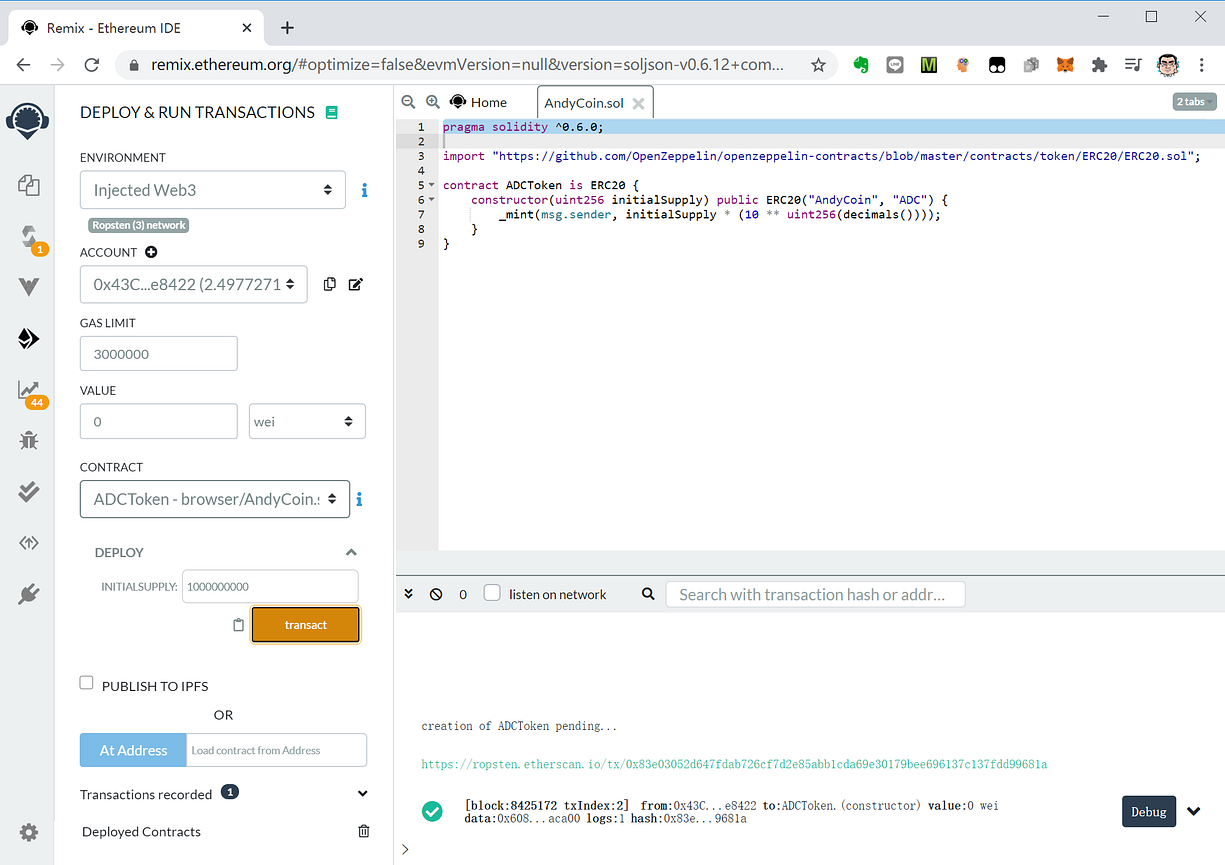Open value unit wei dropdown
Screen dimensions: 1225x865
coord(307,421)
